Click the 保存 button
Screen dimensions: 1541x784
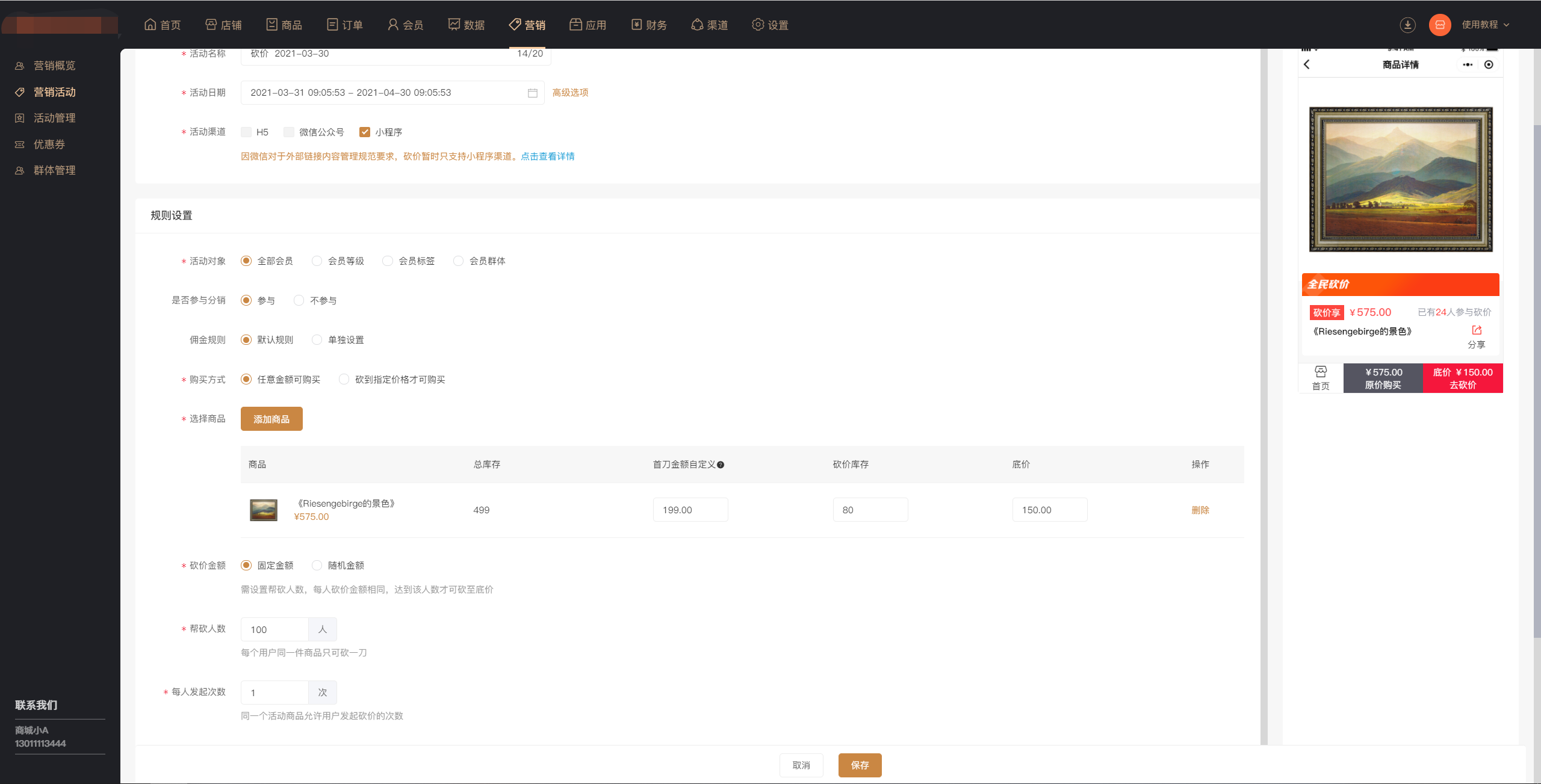click(x=859, y=765)
